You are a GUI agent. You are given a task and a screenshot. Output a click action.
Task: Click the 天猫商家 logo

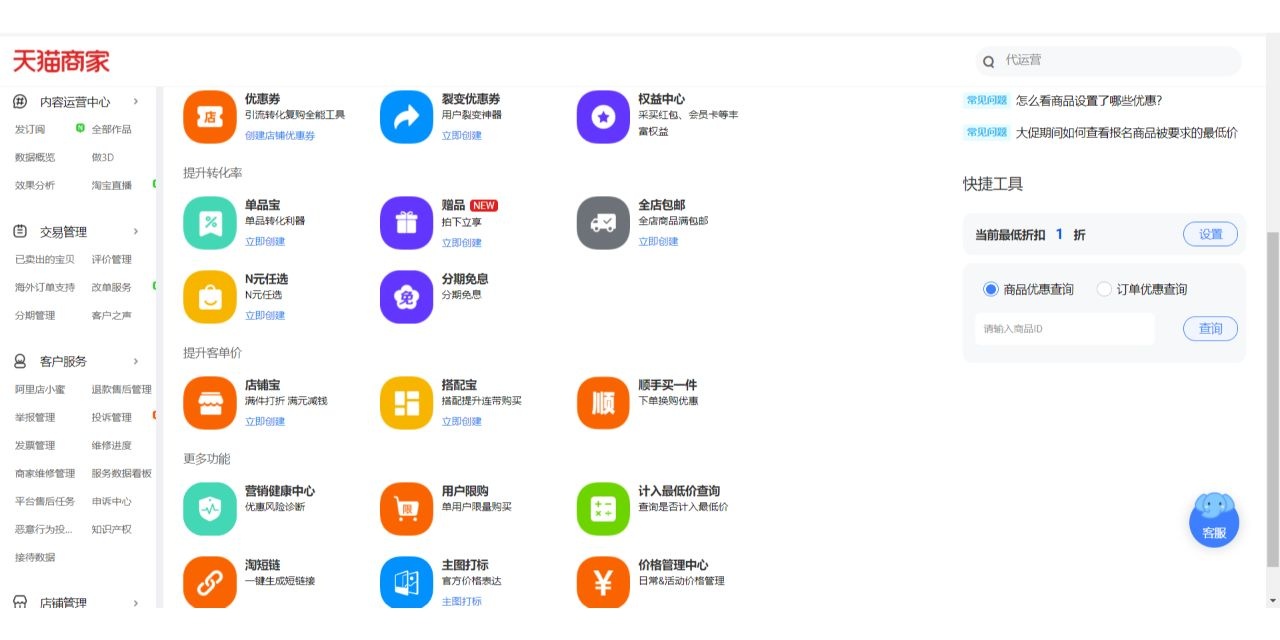(x=61, y=61)
